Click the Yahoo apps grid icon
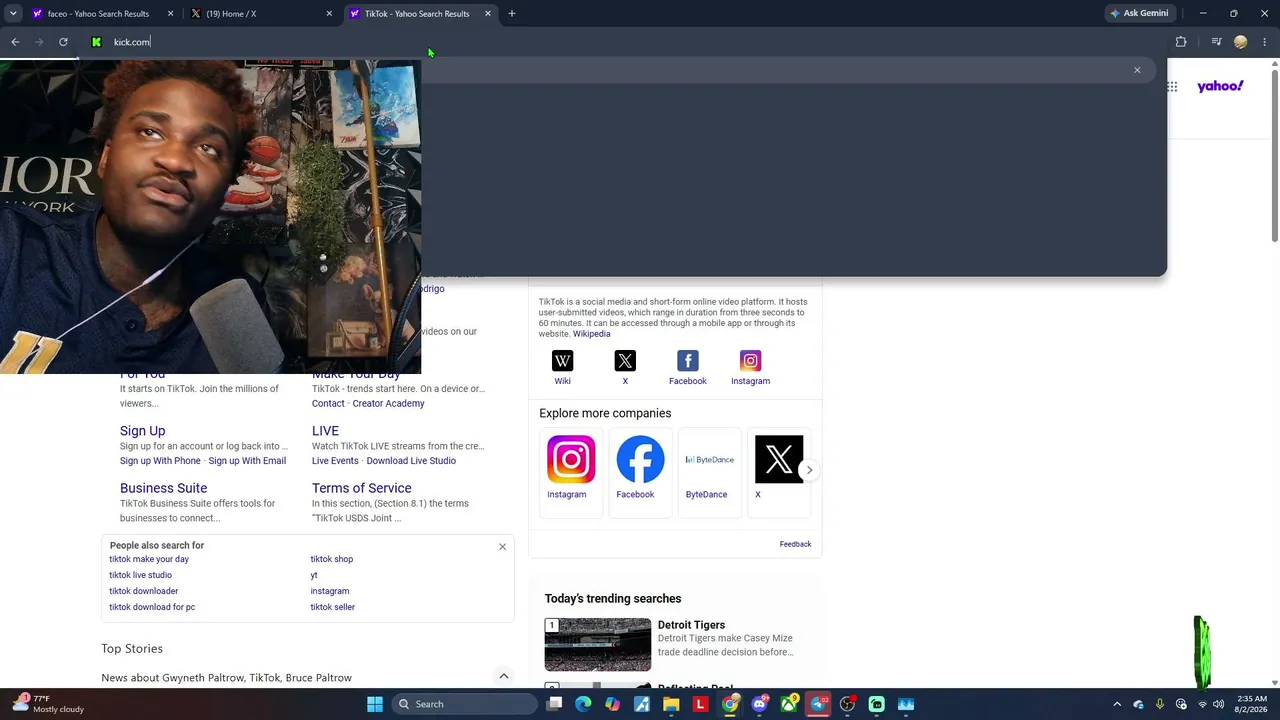 coord(1172,87)
